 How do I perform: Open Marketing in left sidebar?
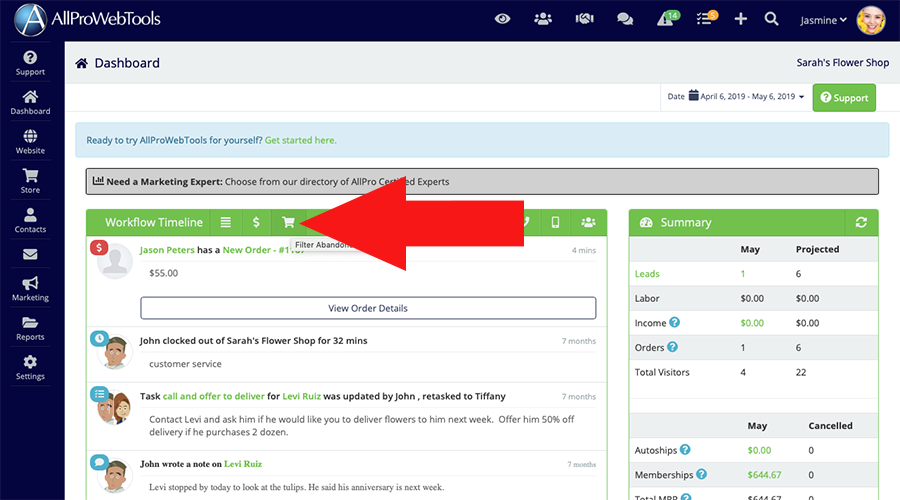(30, 289)
